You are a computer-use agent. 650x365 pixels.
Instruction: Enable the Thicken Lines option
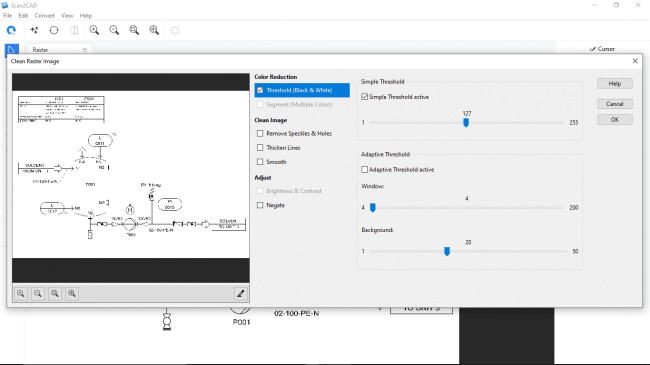(x=260, y=148)
